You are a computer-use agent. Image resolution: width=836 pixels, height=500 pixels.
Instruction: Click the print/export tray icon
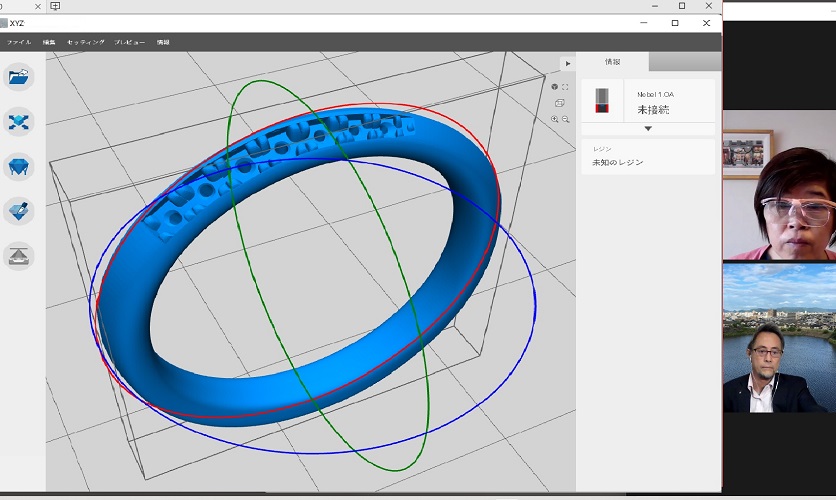coord(19,255)
